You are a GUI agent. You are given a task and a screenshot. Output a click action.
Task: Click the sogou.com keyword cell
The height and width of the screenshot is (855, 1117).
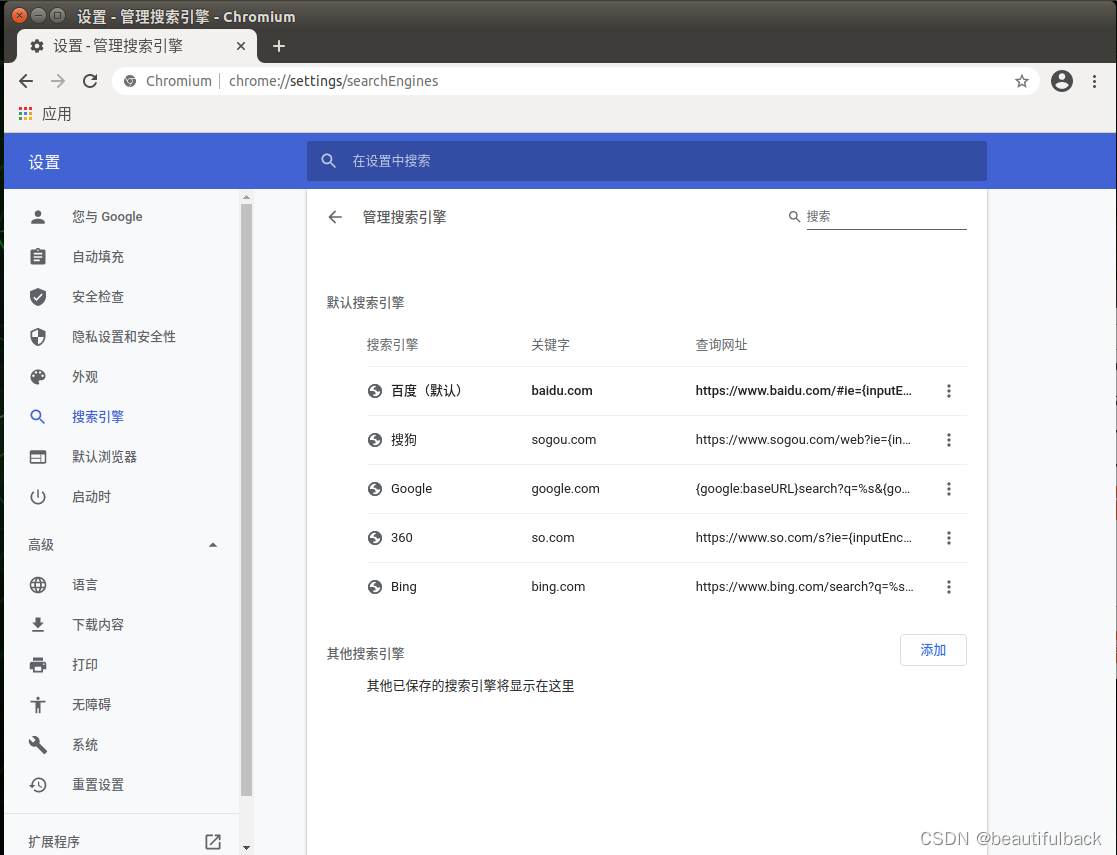point(563,440)
